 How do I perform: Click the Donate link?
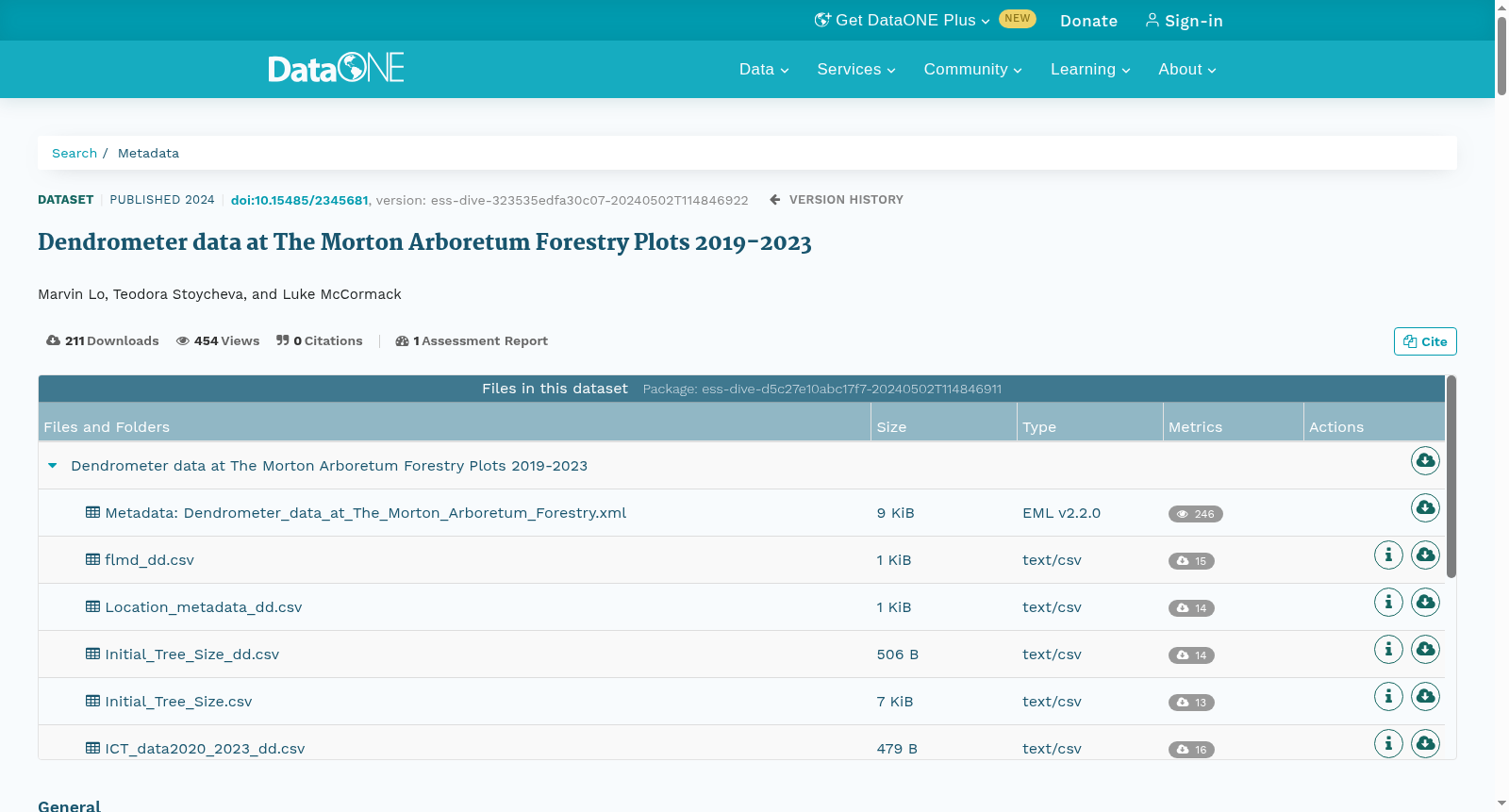tap(1088, 21)
